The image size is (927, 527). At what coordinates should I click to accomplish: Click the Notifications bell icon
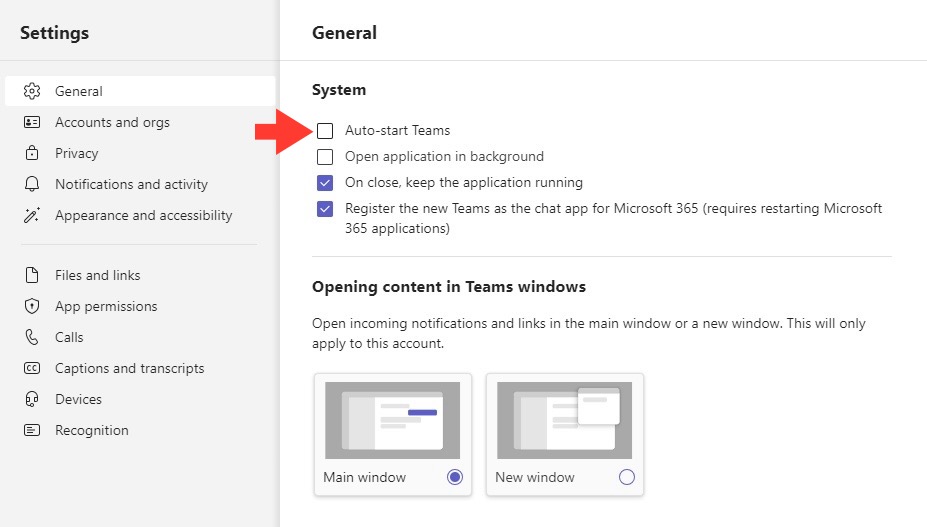click(x=32, y=184)
